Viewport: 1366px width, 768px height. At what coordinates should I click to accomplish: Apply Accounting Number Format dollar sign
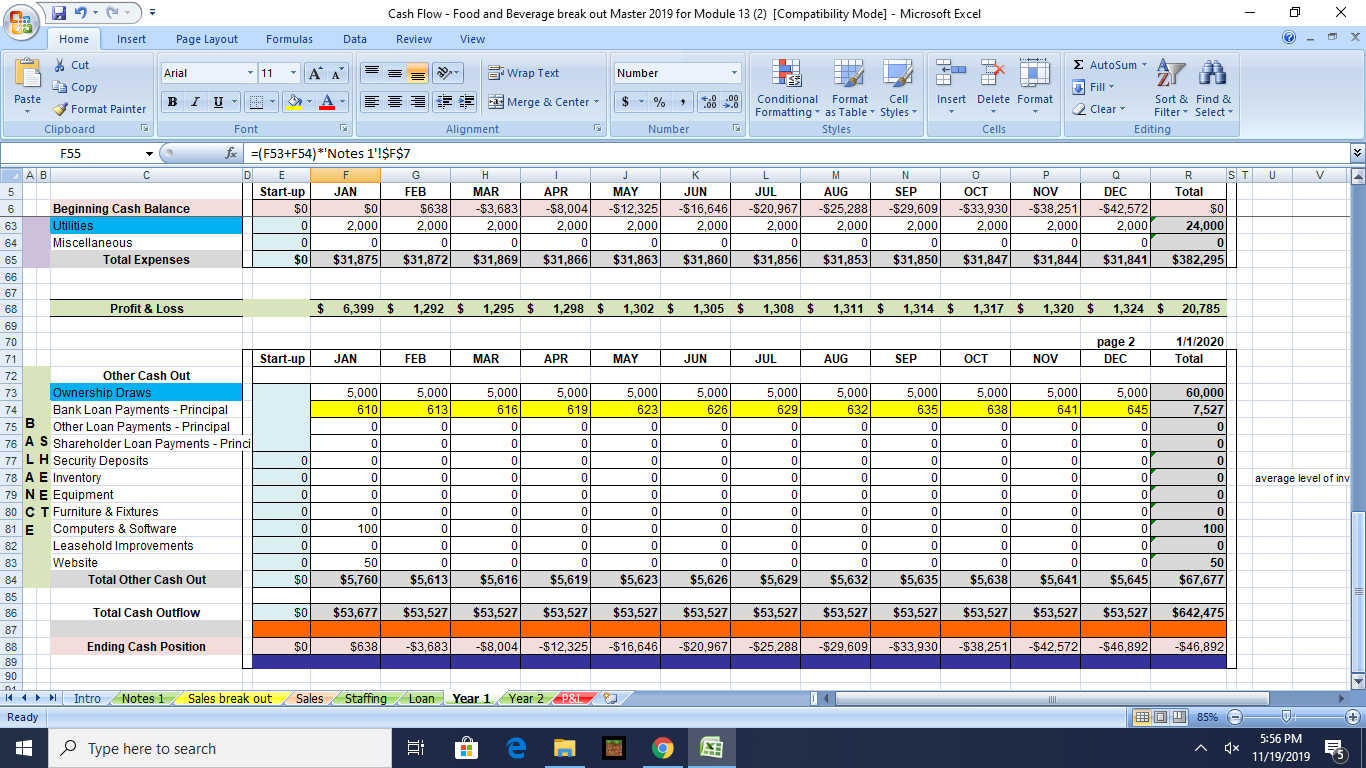[626, 102]
